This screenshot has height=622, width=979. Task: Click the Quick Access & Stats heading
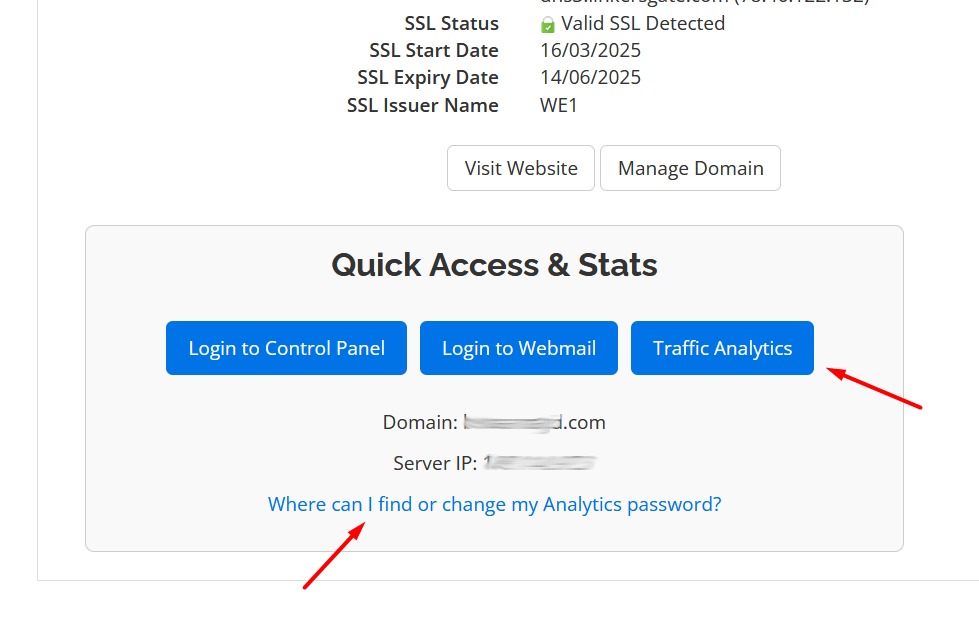494,265
